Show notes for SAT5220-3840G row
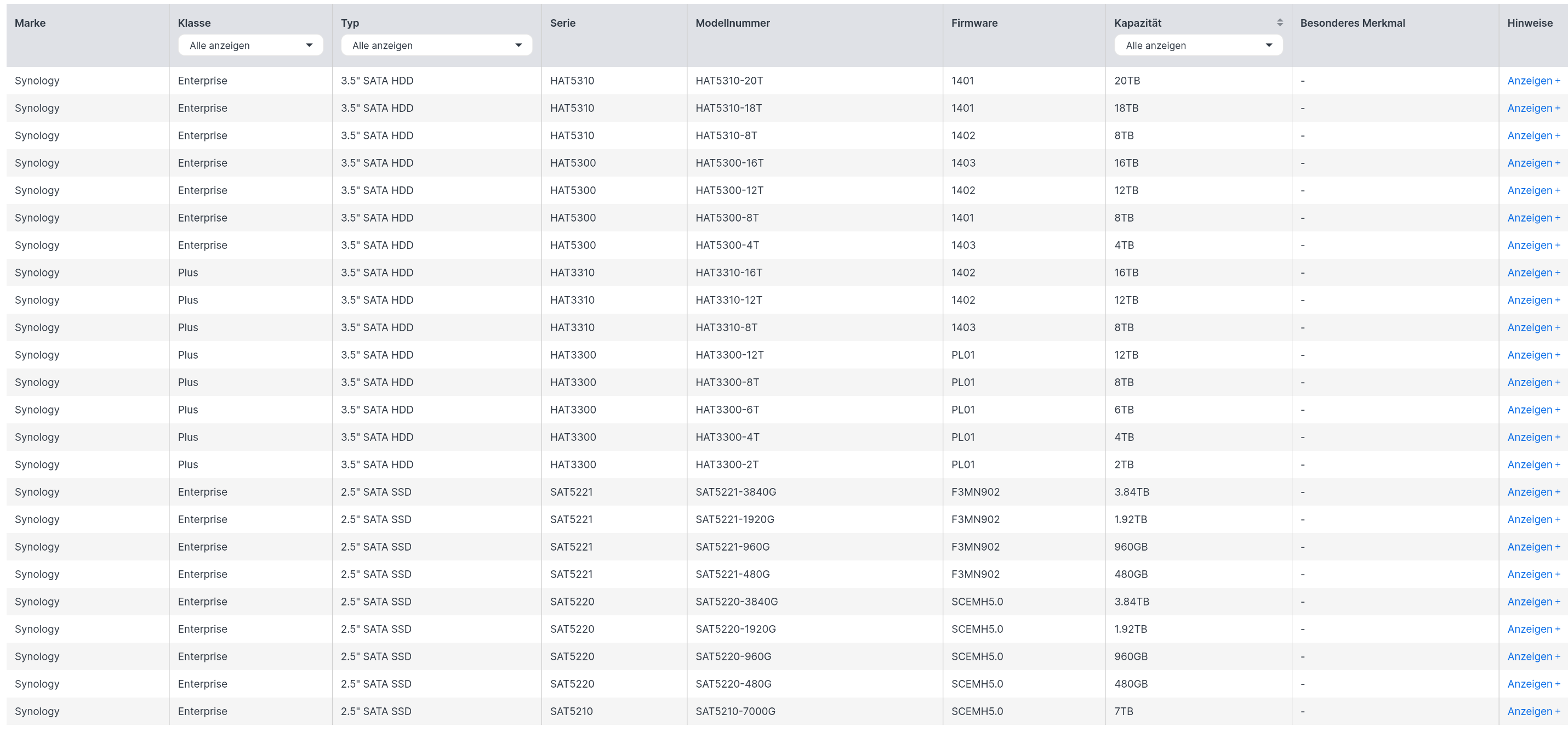1568x731 pixels. [x=1533, y=601]
